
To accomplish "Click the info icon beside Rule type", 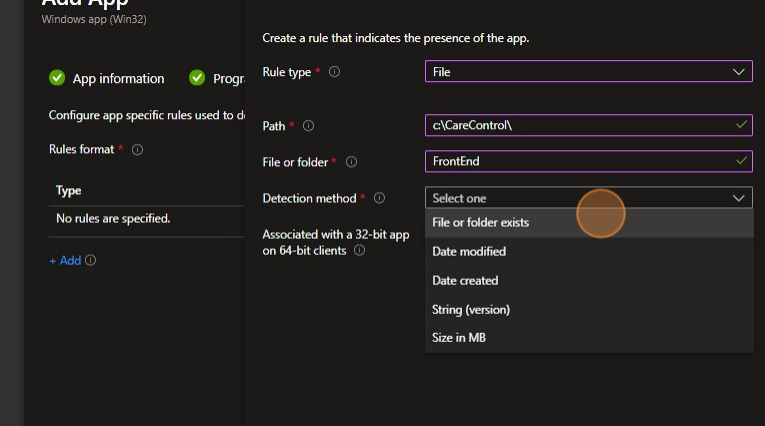I will tap(335, 72).
